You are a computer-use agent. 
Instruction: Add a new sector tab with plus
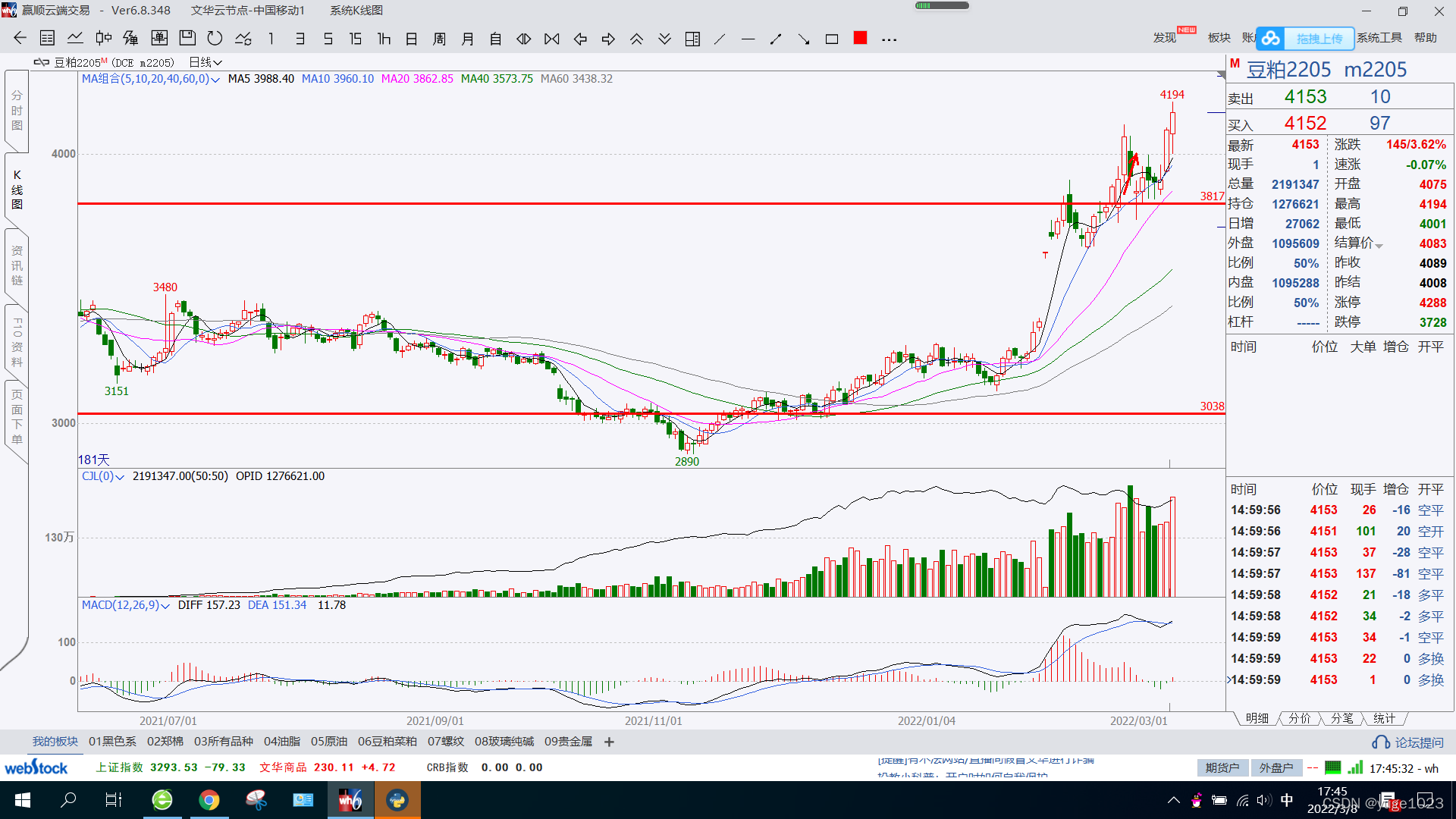[609, 742]
